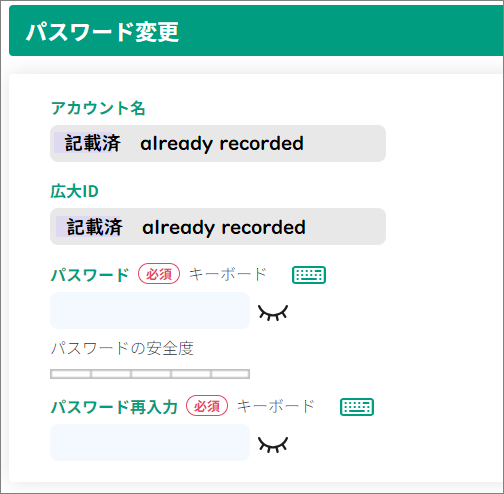Select the アカウント名 read-only field
Viewport: 504px width, 494px height.
click(x=218, y=143)
